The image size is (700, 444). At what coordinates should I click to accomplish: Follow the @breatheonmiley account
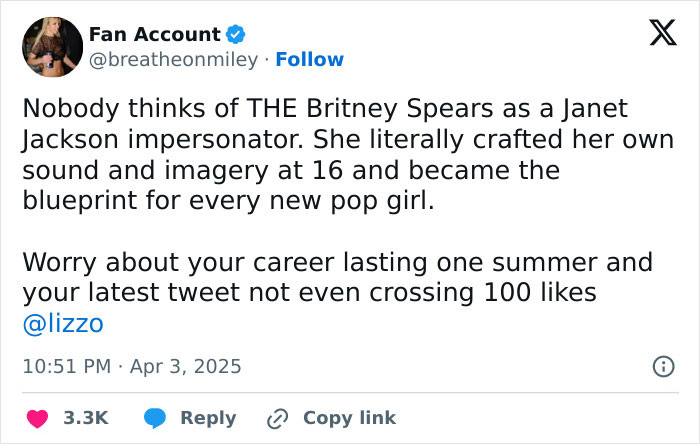(309, 60)
